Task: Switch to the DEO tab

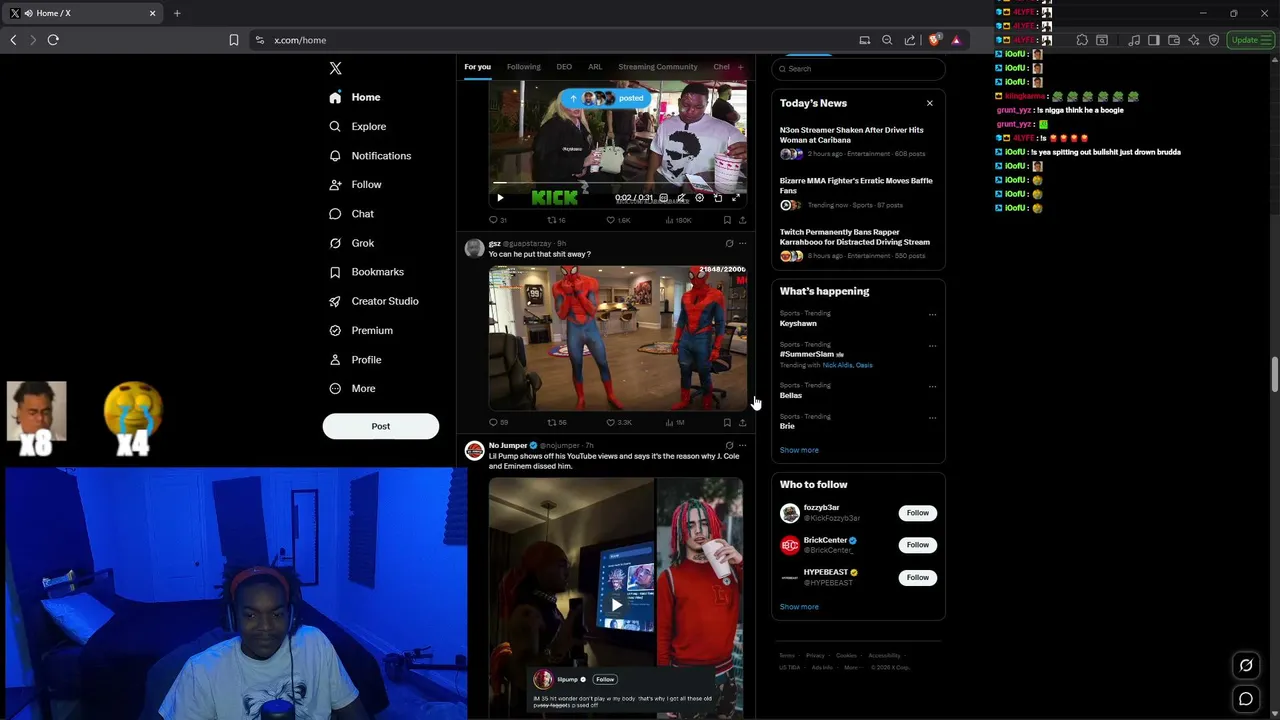Action: pyautogui.click(x=564, y=67)
